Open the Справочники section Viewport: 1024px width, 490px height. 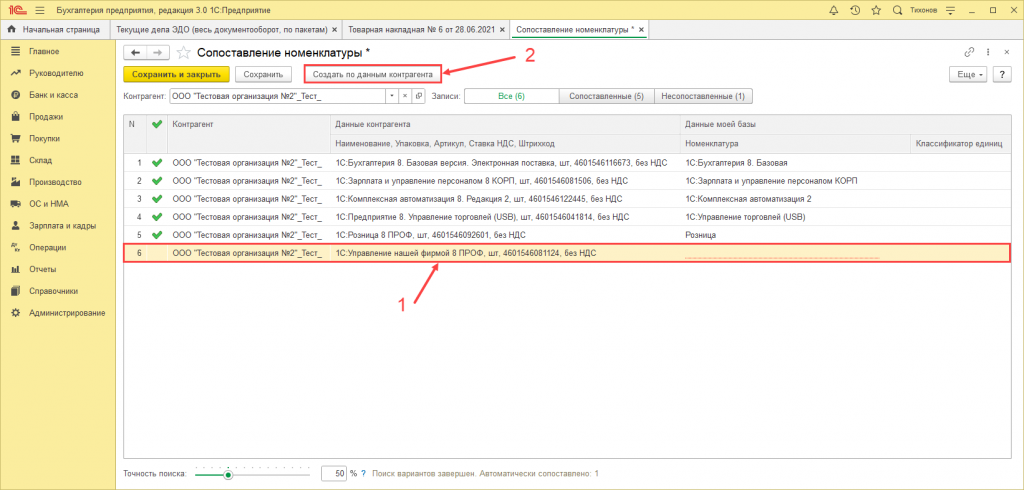(x=53, y=291)
